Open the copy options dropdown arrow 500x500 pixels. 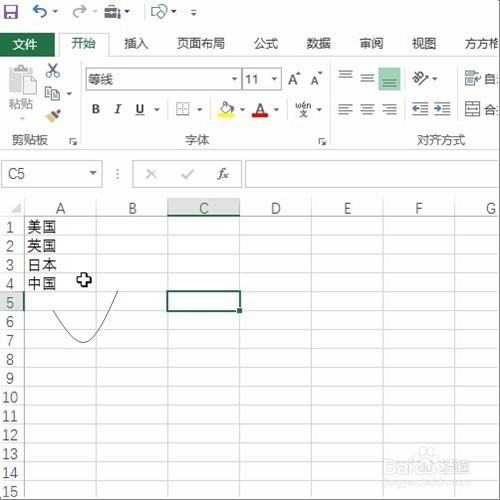pyautogui.click(x=69, y=94)
